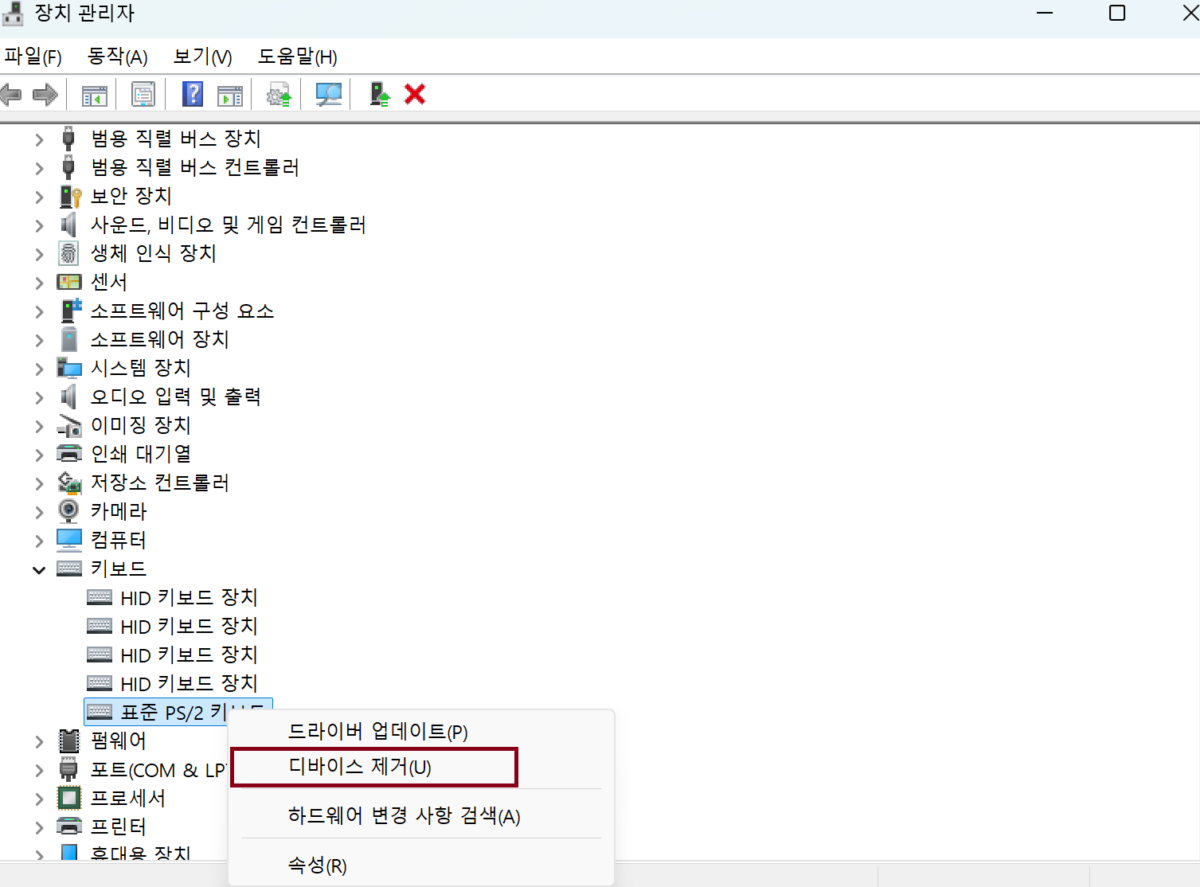Select the 컴퓨터 category label
Screen dimensions: 1200x887
tap(119, 540)
